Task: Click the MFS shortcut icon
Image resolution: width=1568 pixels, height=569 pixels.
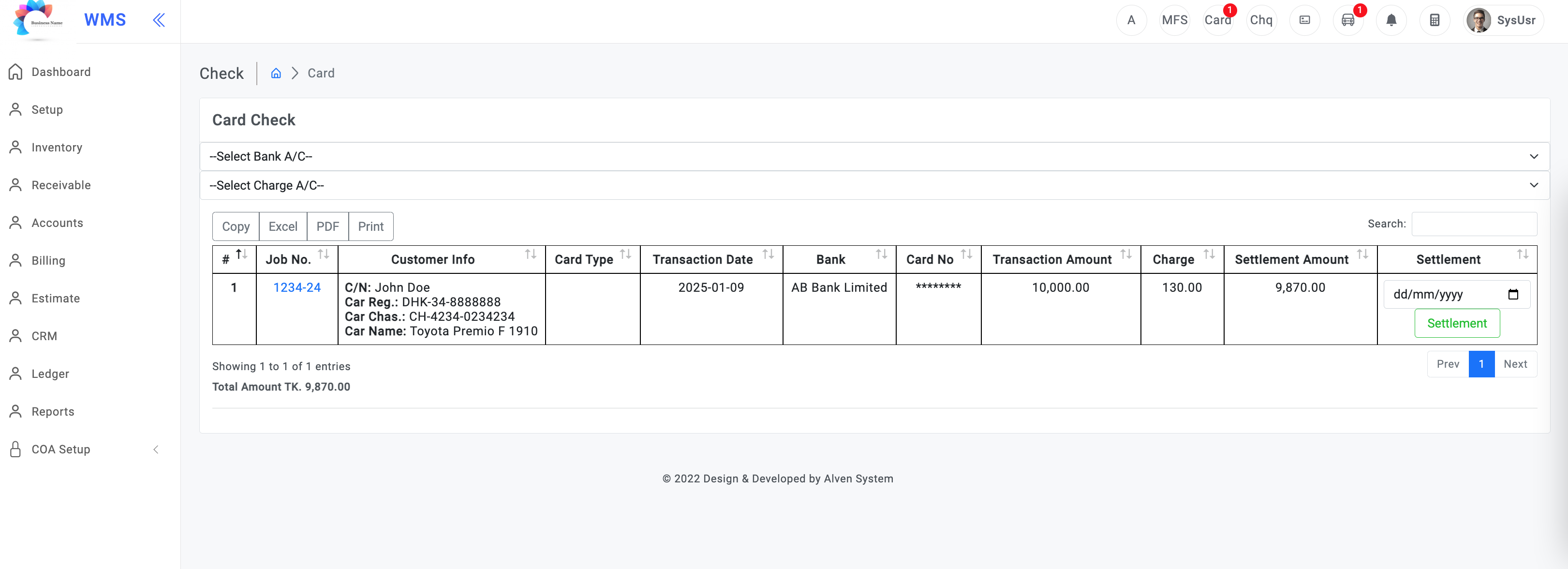Action: [x=1175, y=20]
